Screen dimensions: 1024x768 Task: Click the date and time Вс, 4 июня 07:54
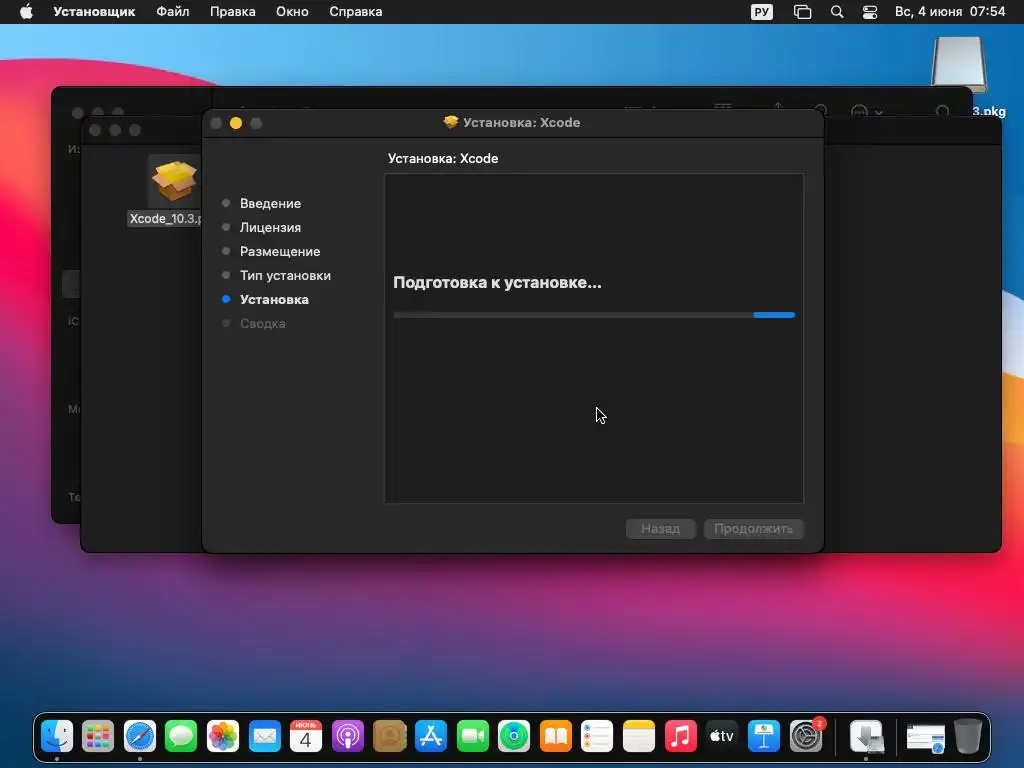pyautogui.click(x=950, y=12)
